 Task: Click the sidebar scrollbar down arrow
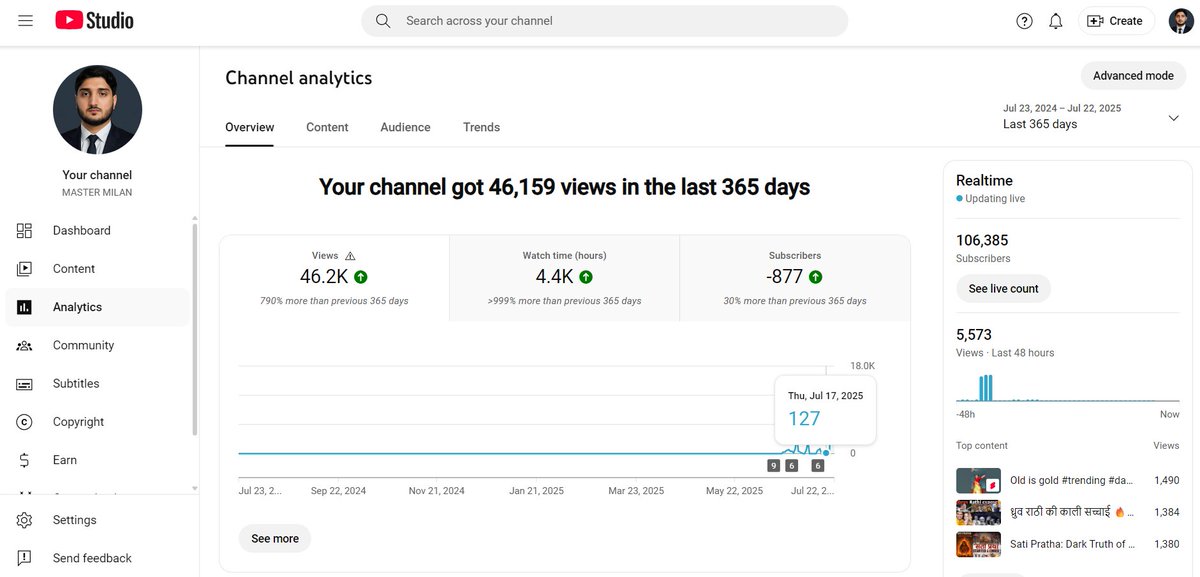[195, 489]
